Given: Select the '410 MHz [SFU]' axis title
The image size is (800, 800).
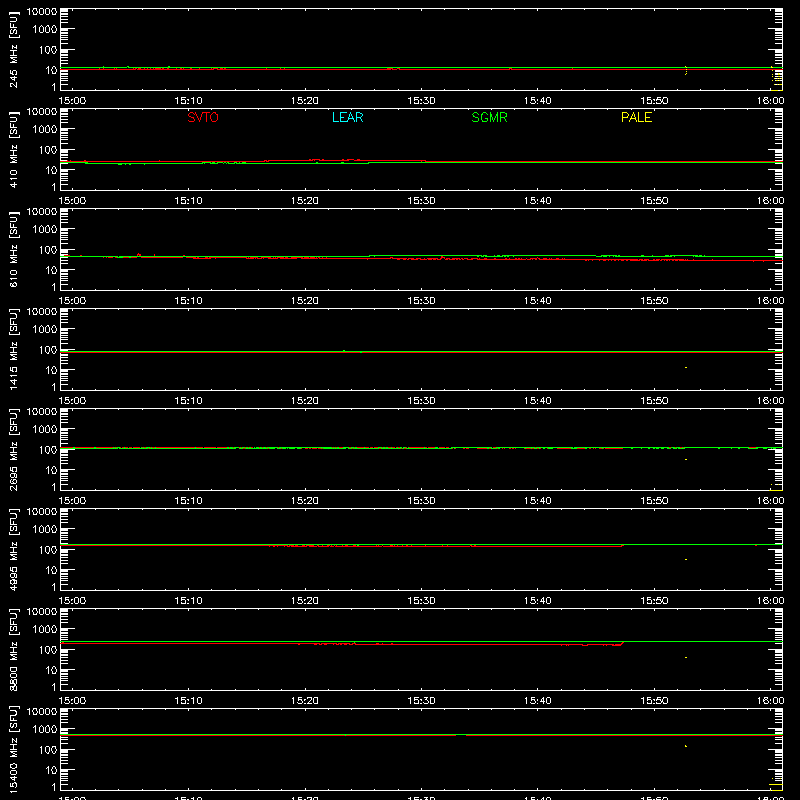Looking at the screenshot, I should click(x=13, y=149).
